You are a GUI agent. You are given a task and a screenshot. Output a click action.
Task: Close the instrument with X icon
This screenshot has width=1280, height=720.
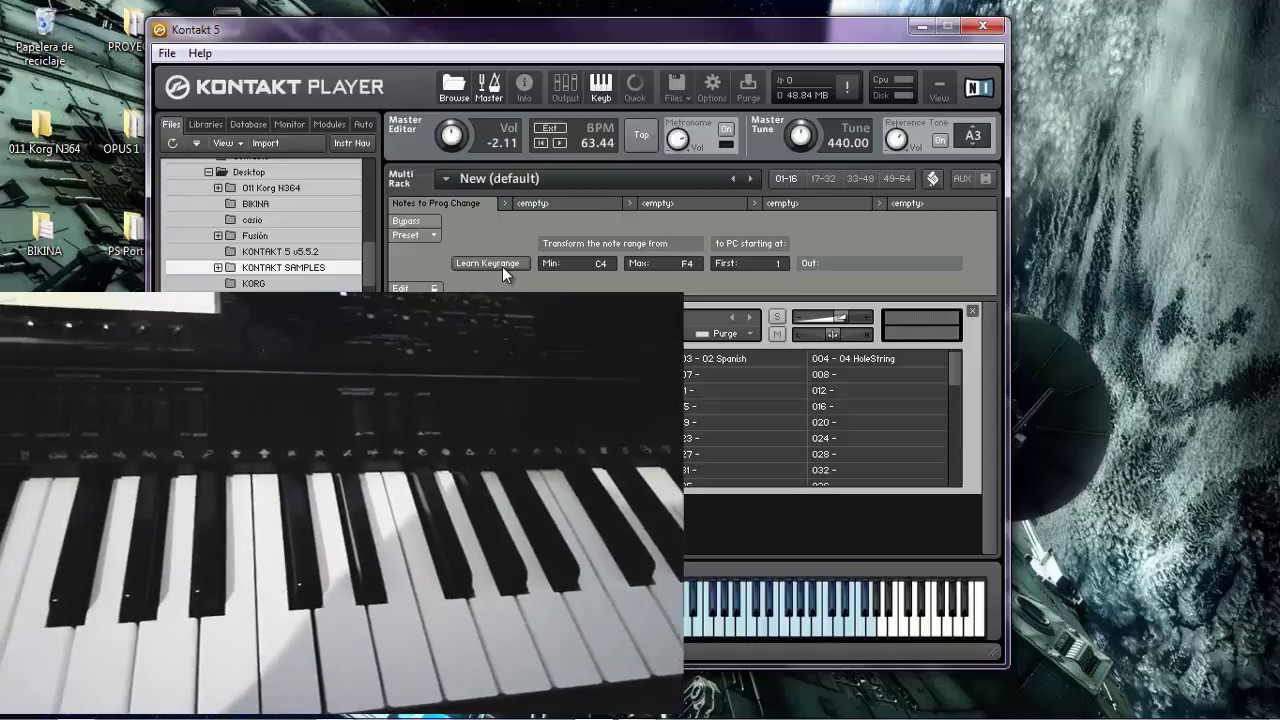[x=972, y=311]
